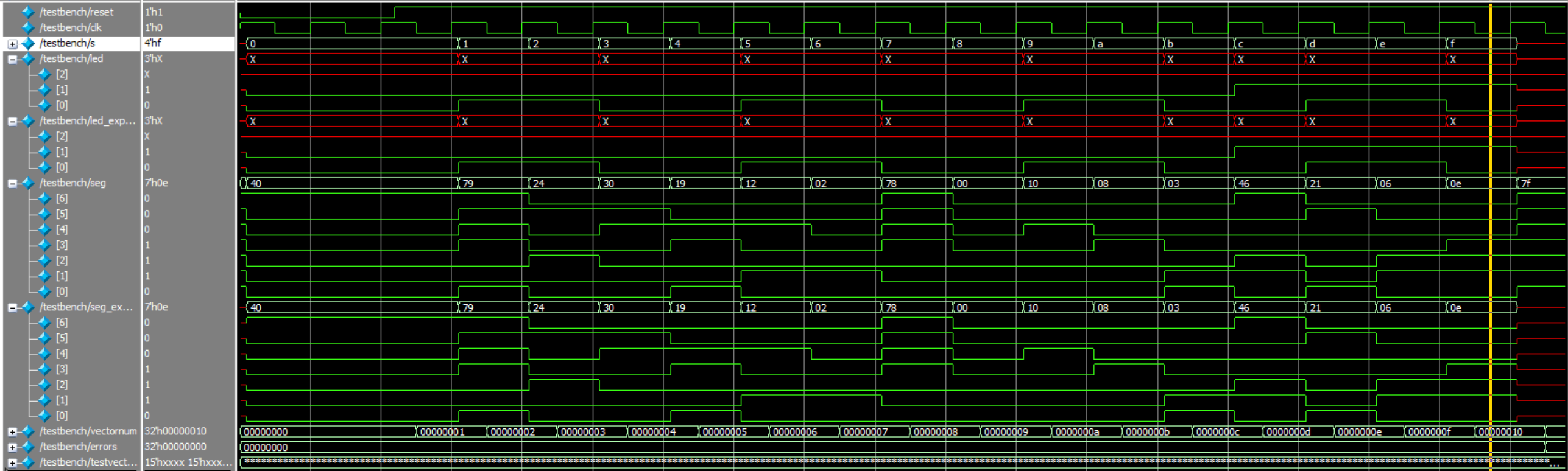Click the diamond icon beside /testbench/vectornum
The image size is (1568, 471).
28,431
